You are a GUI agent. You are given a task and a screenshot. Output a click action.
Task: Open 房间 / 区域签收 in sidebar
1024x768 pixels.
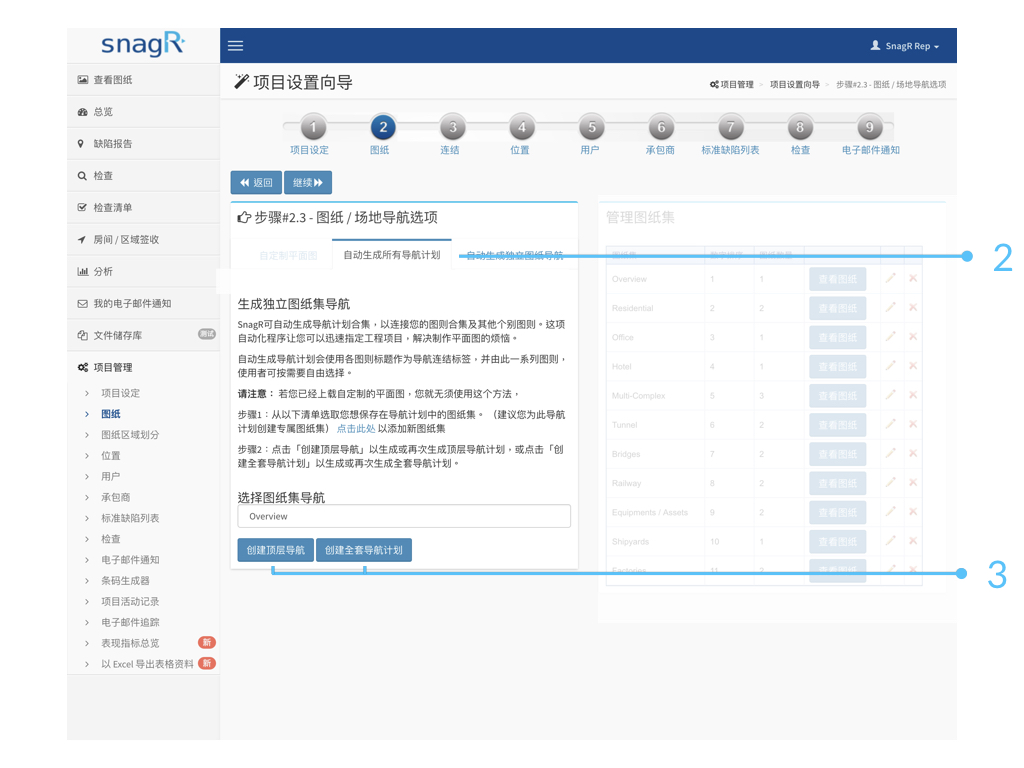[143, 240]
